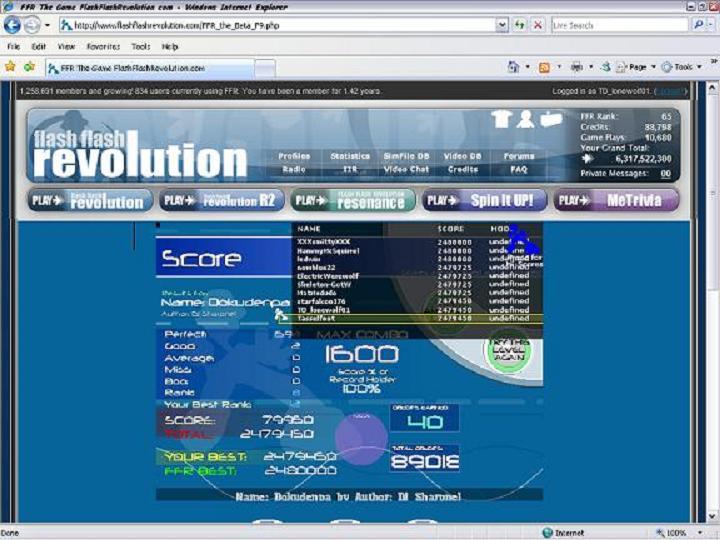Open the Tools menu in menu bar
Screen dimensions: 720x540
pos(141,46)
